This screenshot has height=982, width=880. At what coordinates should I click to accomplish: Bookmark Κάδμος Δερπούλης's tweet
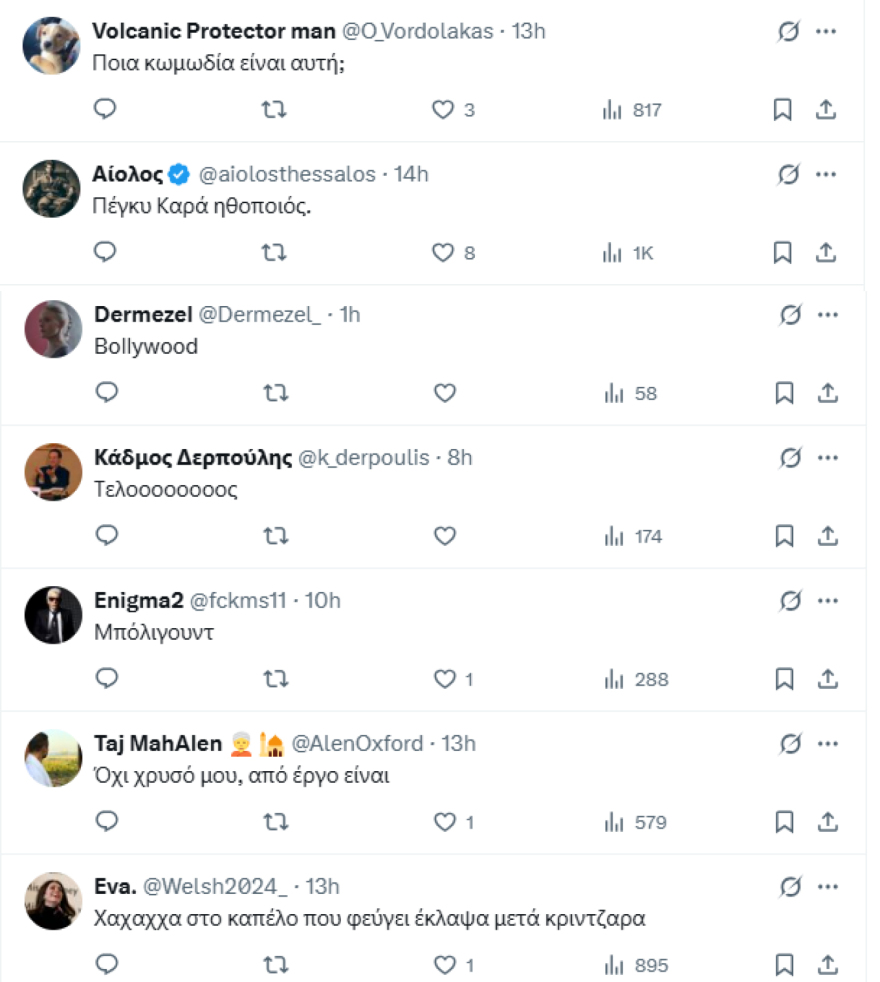click(784, 536)
